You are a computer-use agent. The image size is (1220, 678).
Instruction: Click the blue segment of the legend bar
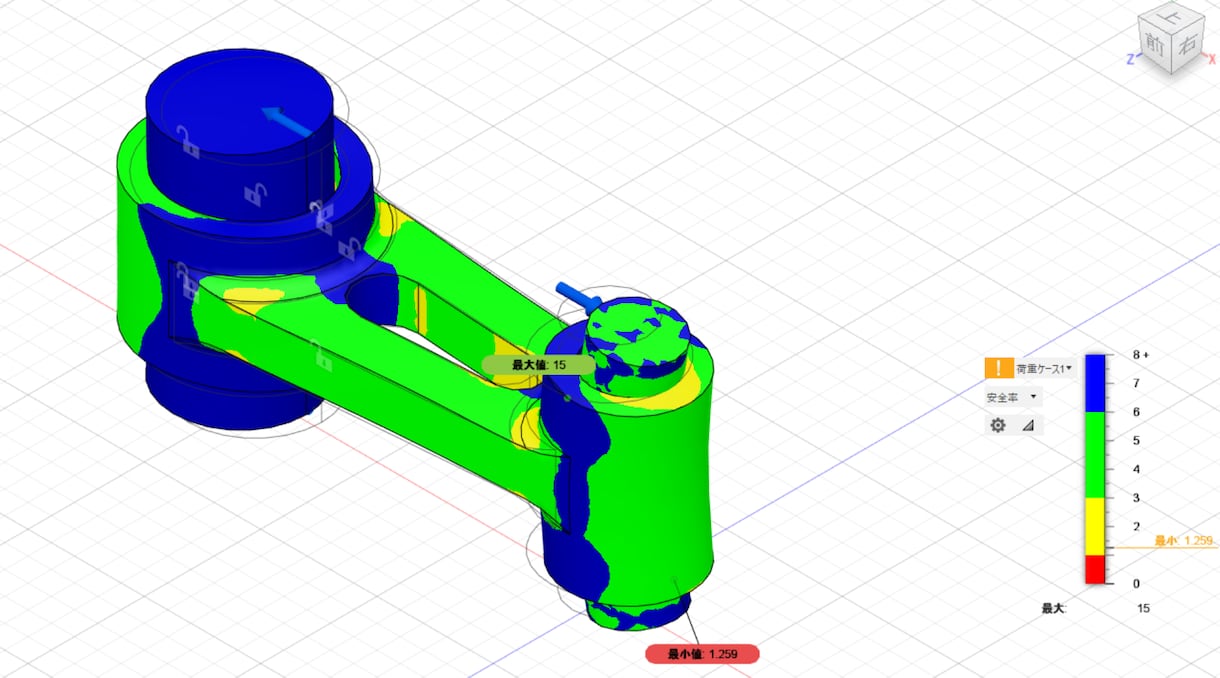(1097, 383)
